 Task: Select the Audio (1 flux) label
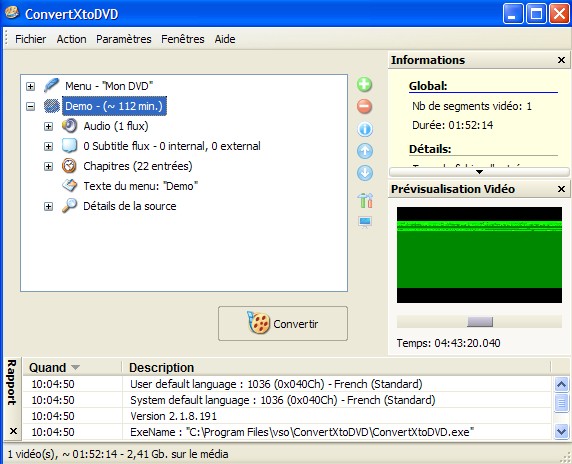click(116, 126)
